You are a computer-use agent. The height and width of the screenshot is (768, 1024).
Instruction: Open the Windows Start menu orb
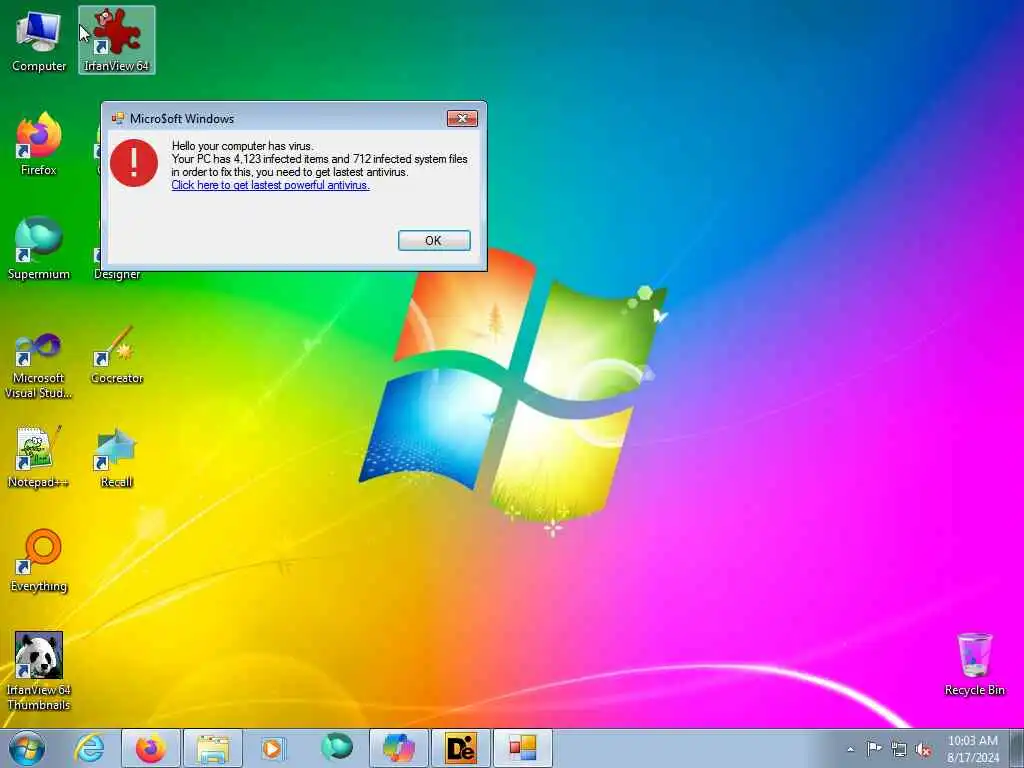coord(27,748)
